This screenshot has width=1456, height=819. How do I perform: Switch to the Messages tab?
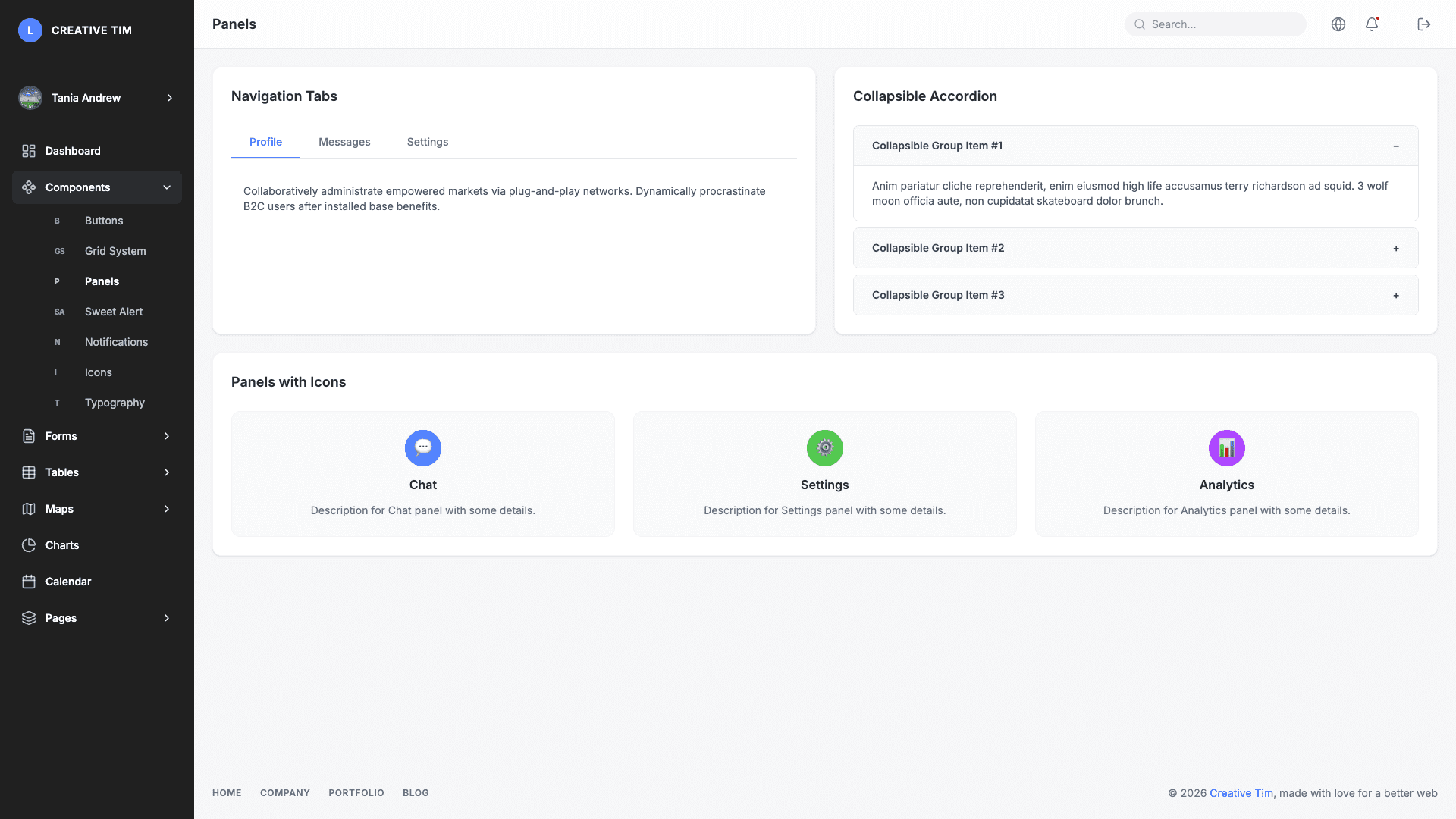344,142
